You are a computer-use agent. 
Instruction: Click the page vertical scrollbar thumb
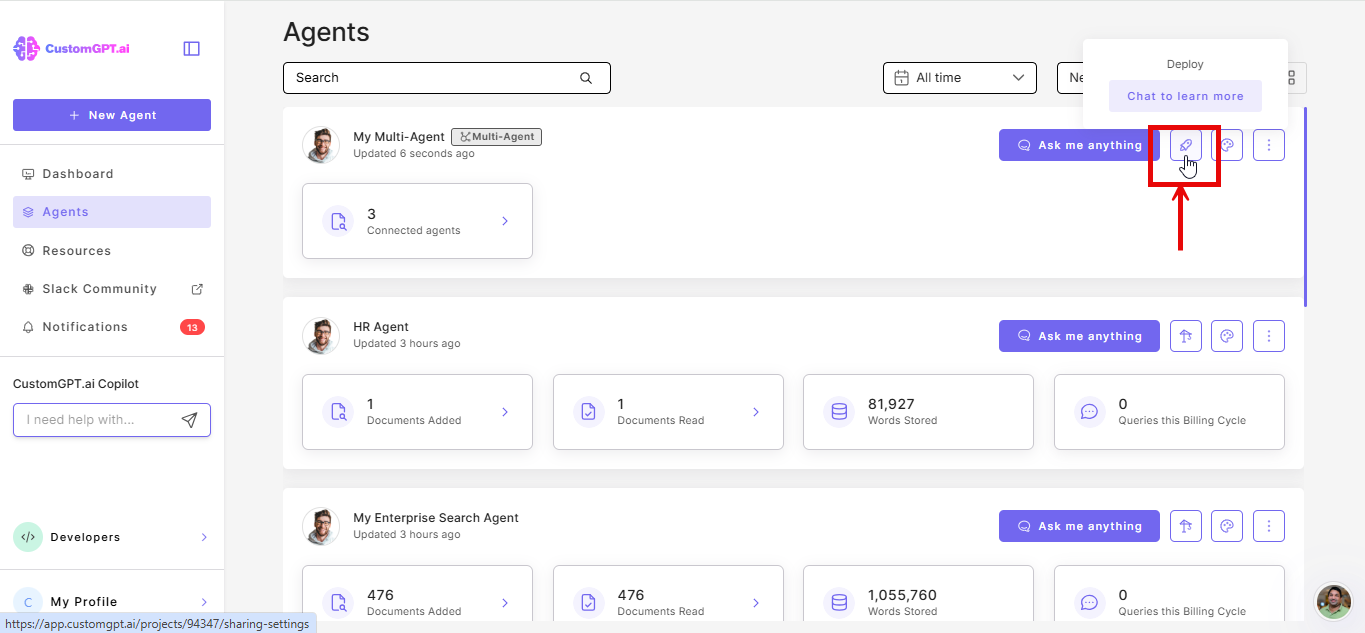pyautogui.click(x=1305, y=206)
